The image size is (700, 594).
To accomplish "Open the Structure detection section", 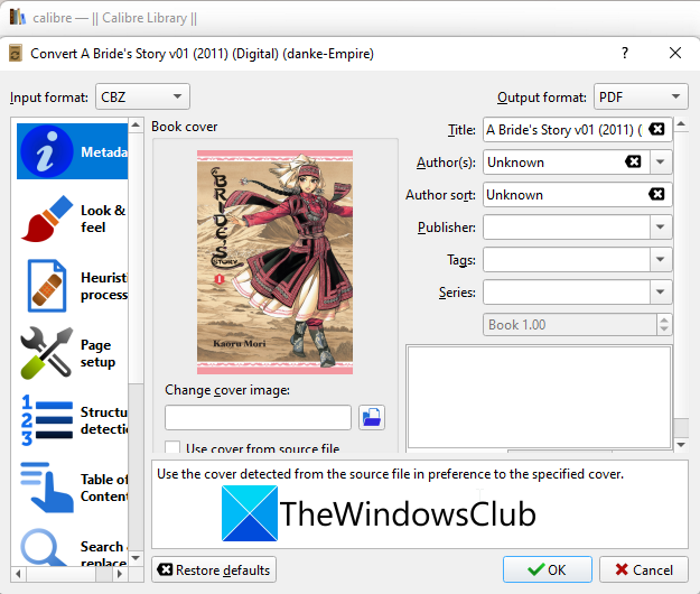I will click(72, 420).
